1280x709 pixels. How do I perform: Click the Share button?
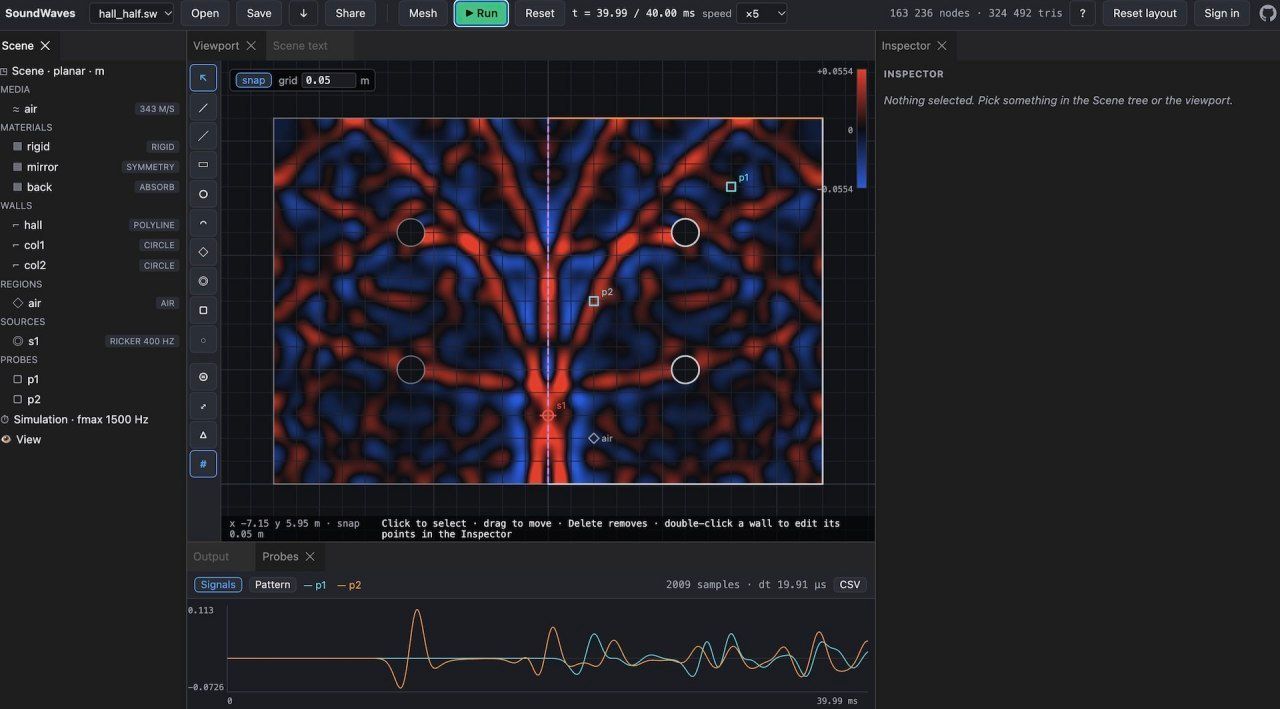(x=350, y=13)
